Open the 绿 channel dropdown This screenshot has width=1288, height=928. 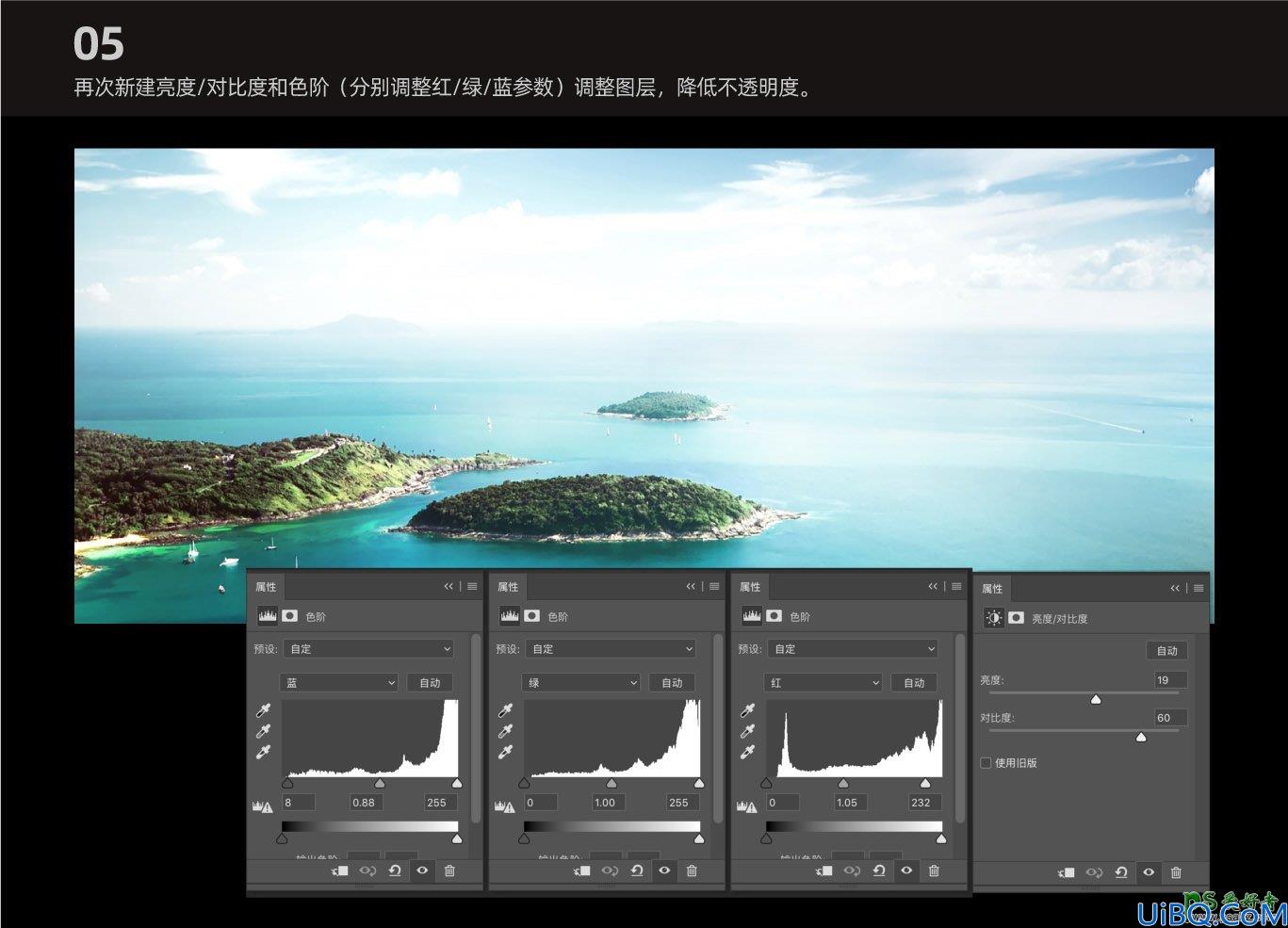tap(580, 683)
